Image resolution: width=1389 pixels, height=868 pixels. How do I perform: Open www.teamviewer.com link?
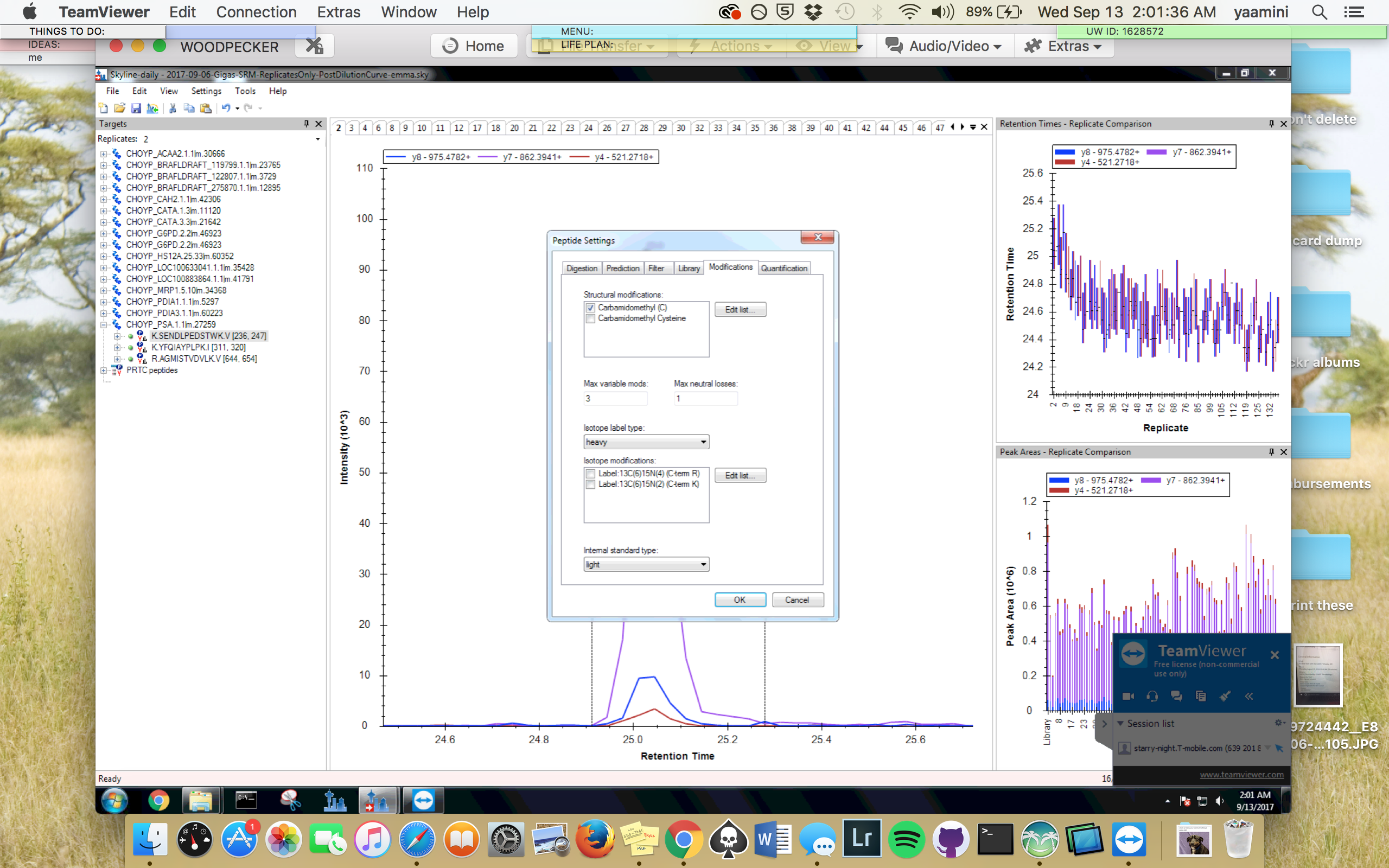(1241, 775)
